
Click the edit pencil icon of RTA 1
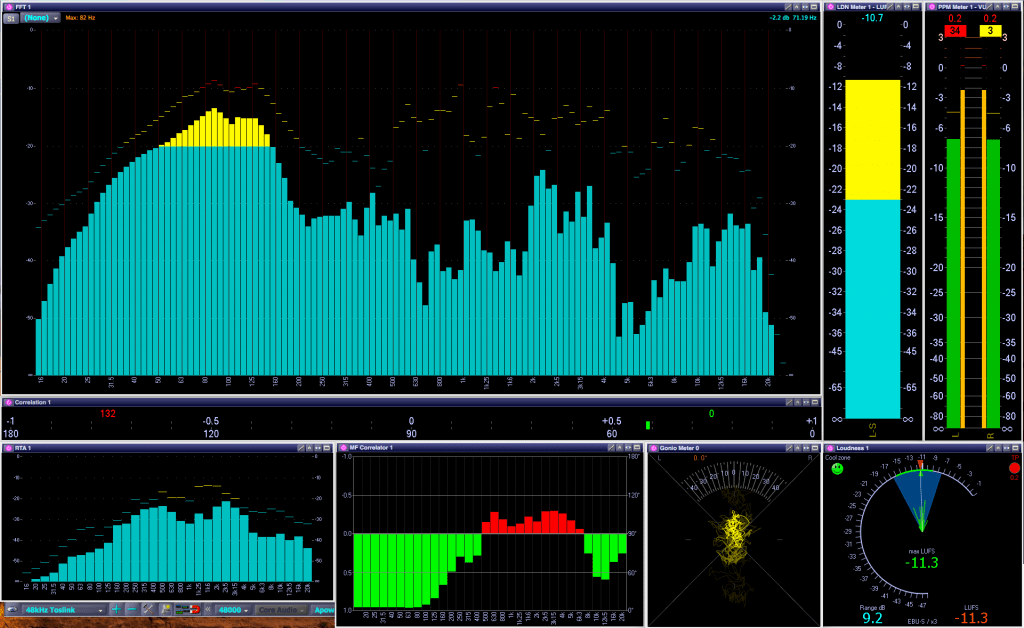(x=300, y=448)
